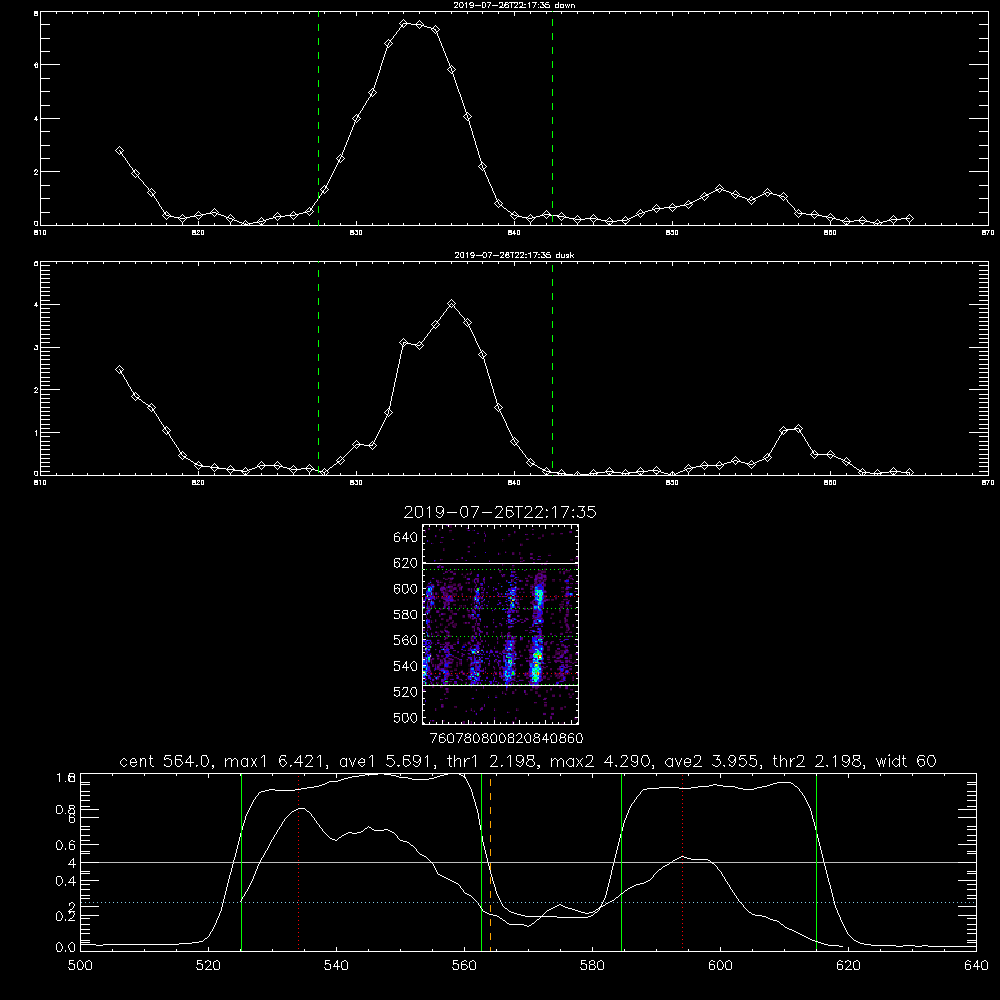Click the left green dashed line in dawn plot
The height and width of the screenshot is (1000, 1000).
318,118
